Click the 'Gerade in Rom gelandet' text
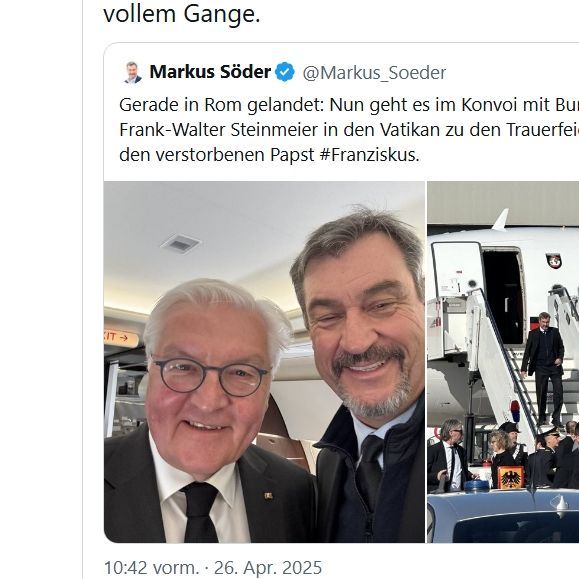The width and height of the screenshot is (579, 579). click(221, 105)
